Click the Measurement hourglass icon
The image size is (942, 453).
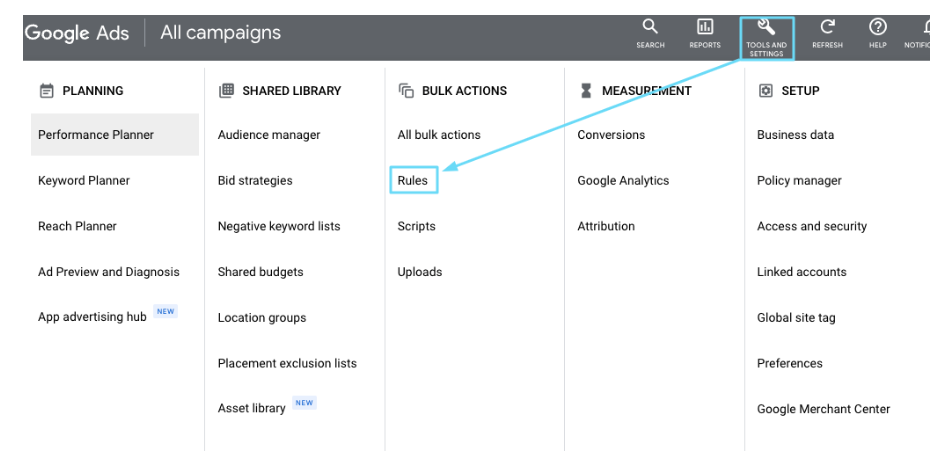click(x=586, y=91)
